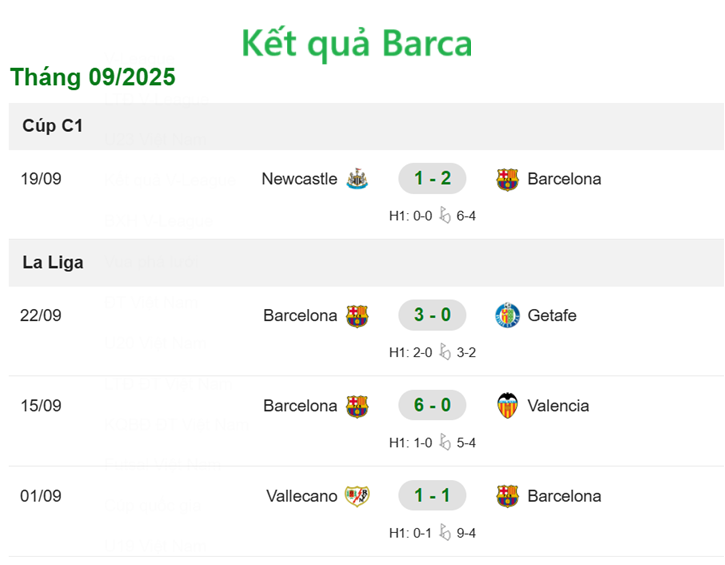
Task: Click Barcelona crest in the Vallecano match
Action: click(508, 496)
